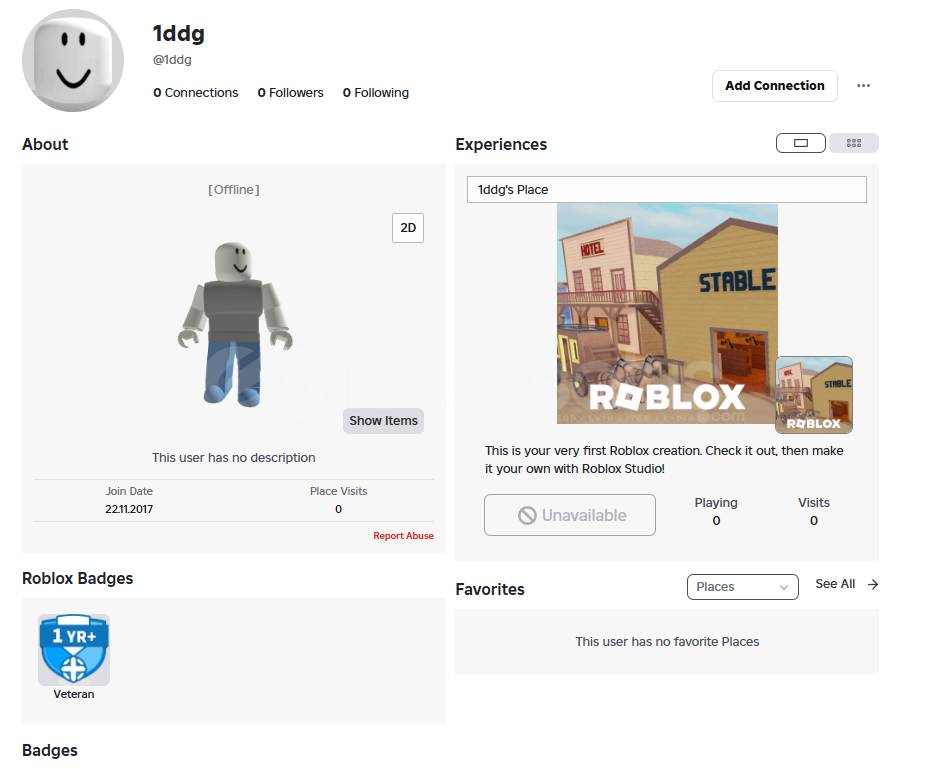The image size is (942, 769).
Task: Open the 0 Connections list
Action: [x=196, y=93]
